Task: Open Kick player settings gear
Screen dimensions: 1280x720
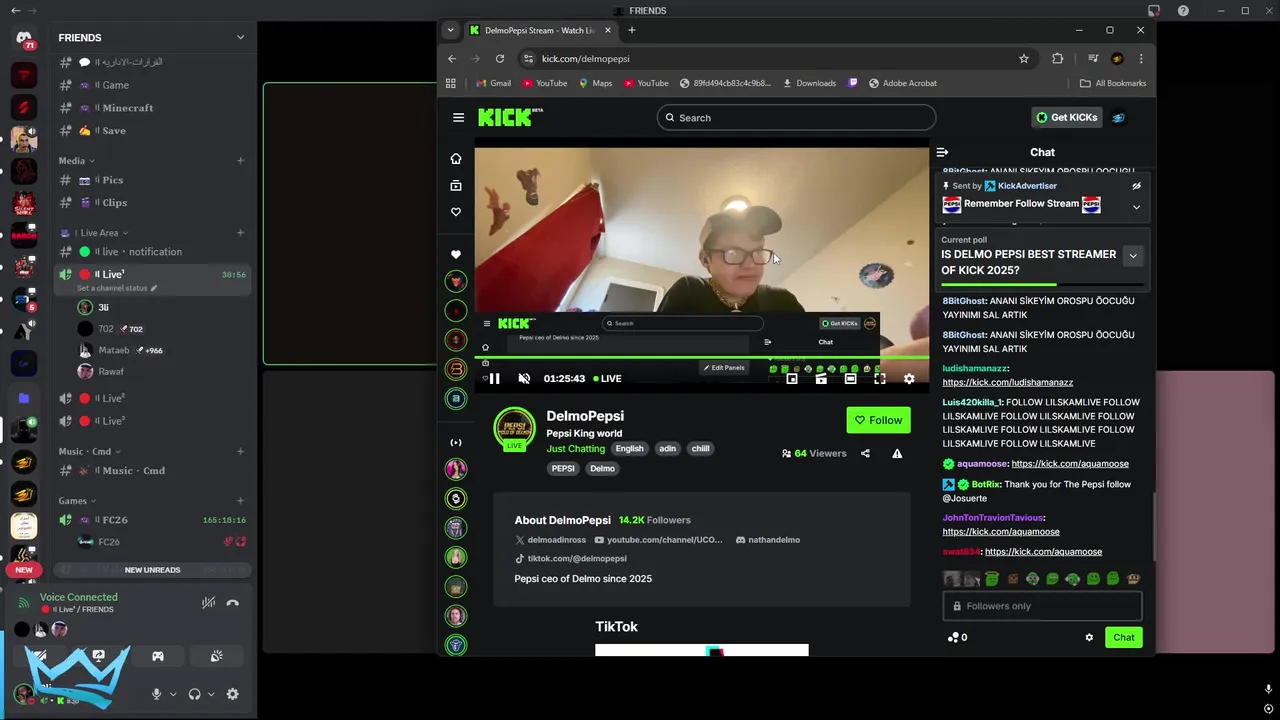Action: click(909, 379)
